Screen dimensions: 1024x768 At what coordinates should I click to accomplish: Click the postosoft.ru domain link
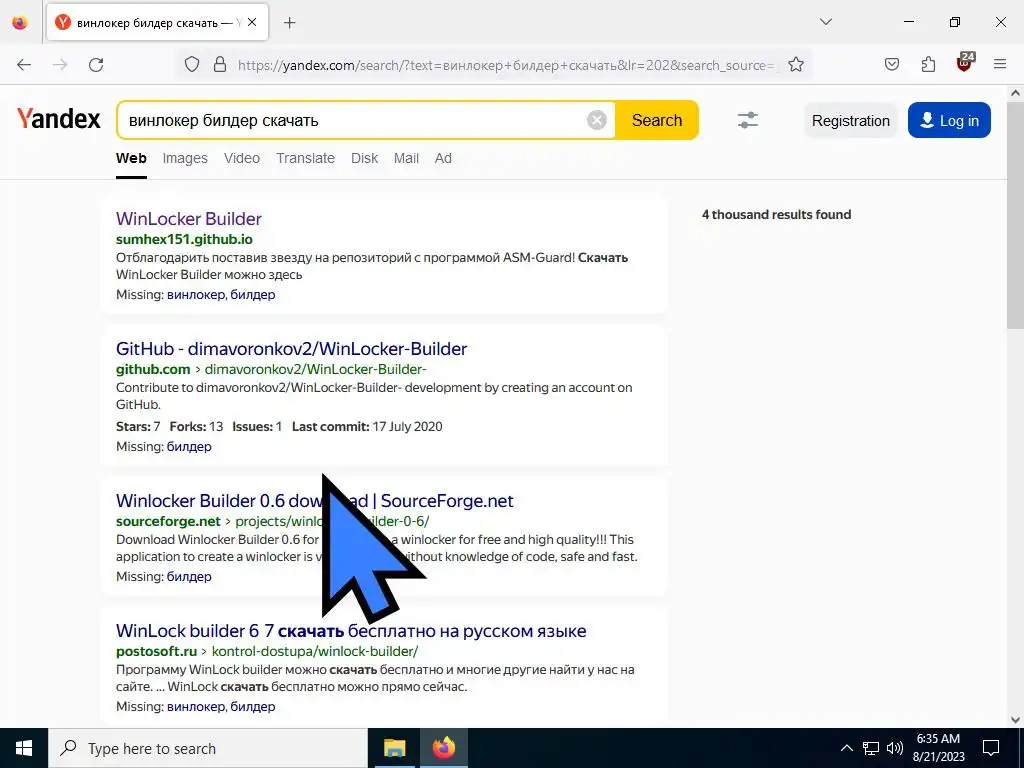(x=156, y=651)
